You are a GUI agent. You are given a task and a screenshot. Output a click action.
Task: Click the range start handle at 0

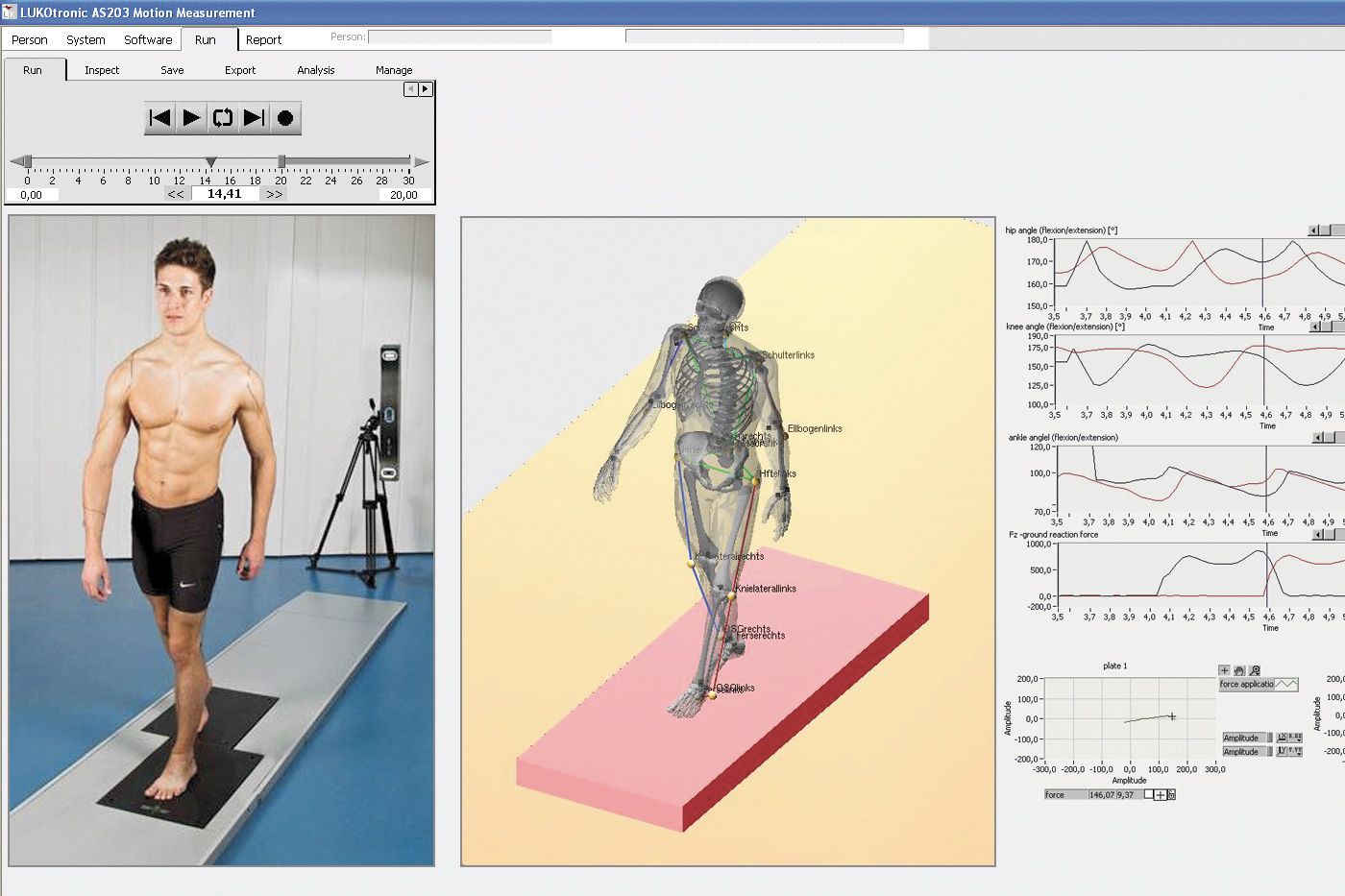point(28,161)
